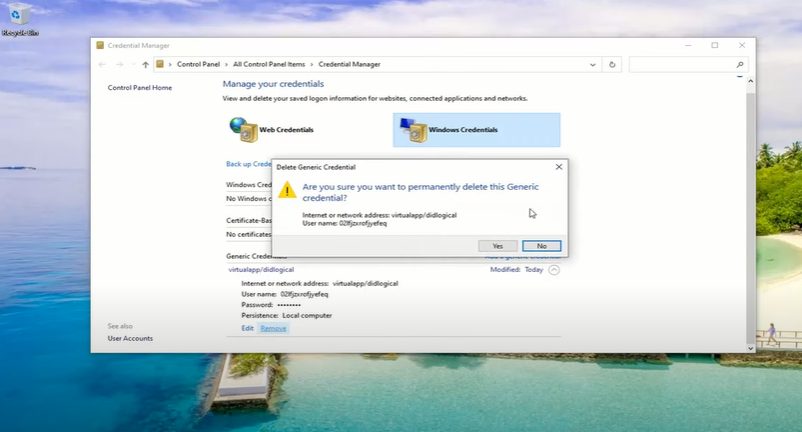Refresh the Credential Manager view
The image size is (802, 432).
click(x=612, y=65)
